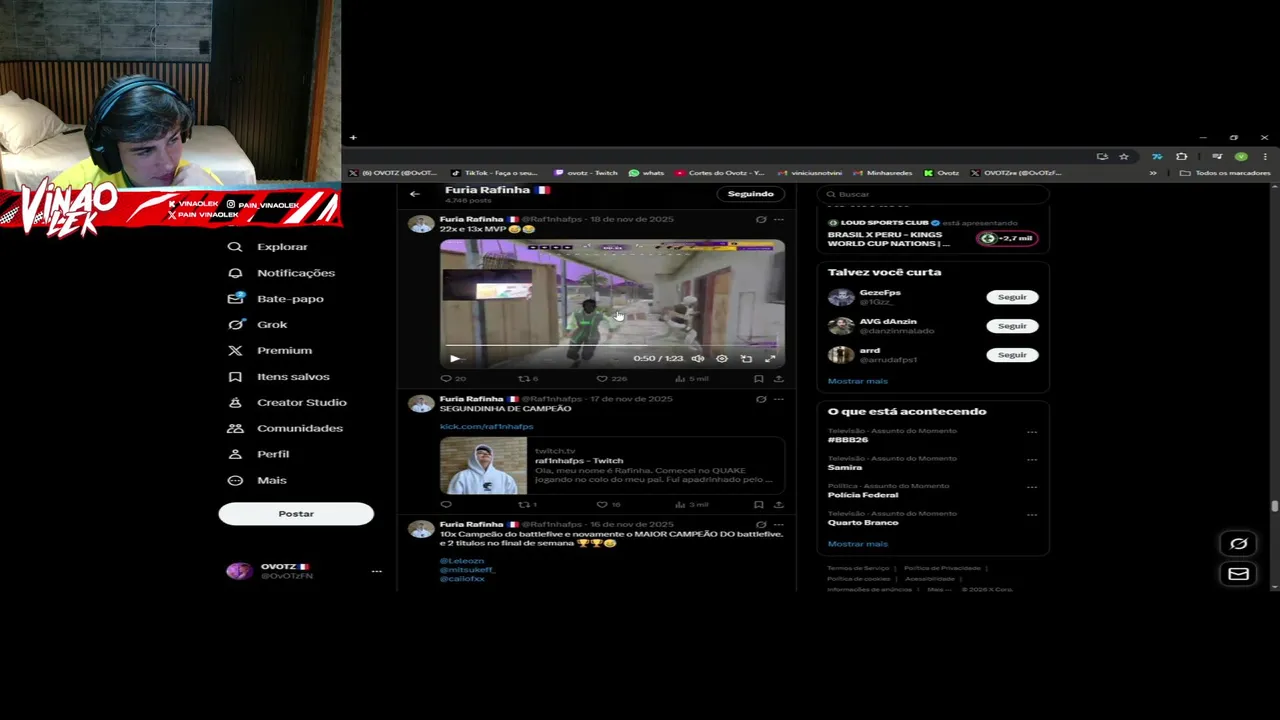Expand the Mais menu in sidebar
The width and height of the screenshot is (1280, 720).
(258, 481)
